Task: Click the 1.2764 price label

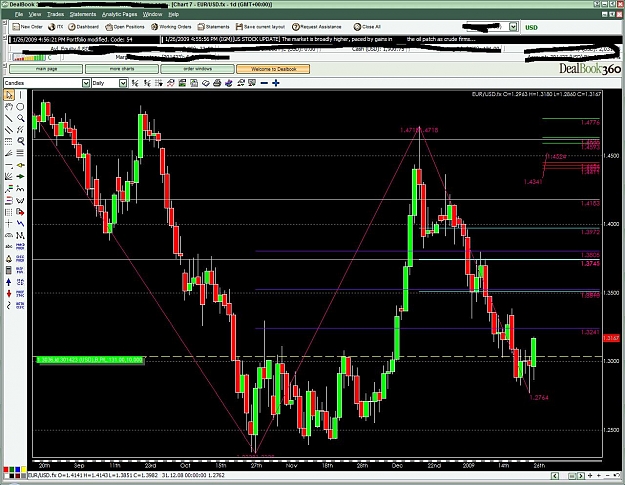Action: [x=539, y=397]
